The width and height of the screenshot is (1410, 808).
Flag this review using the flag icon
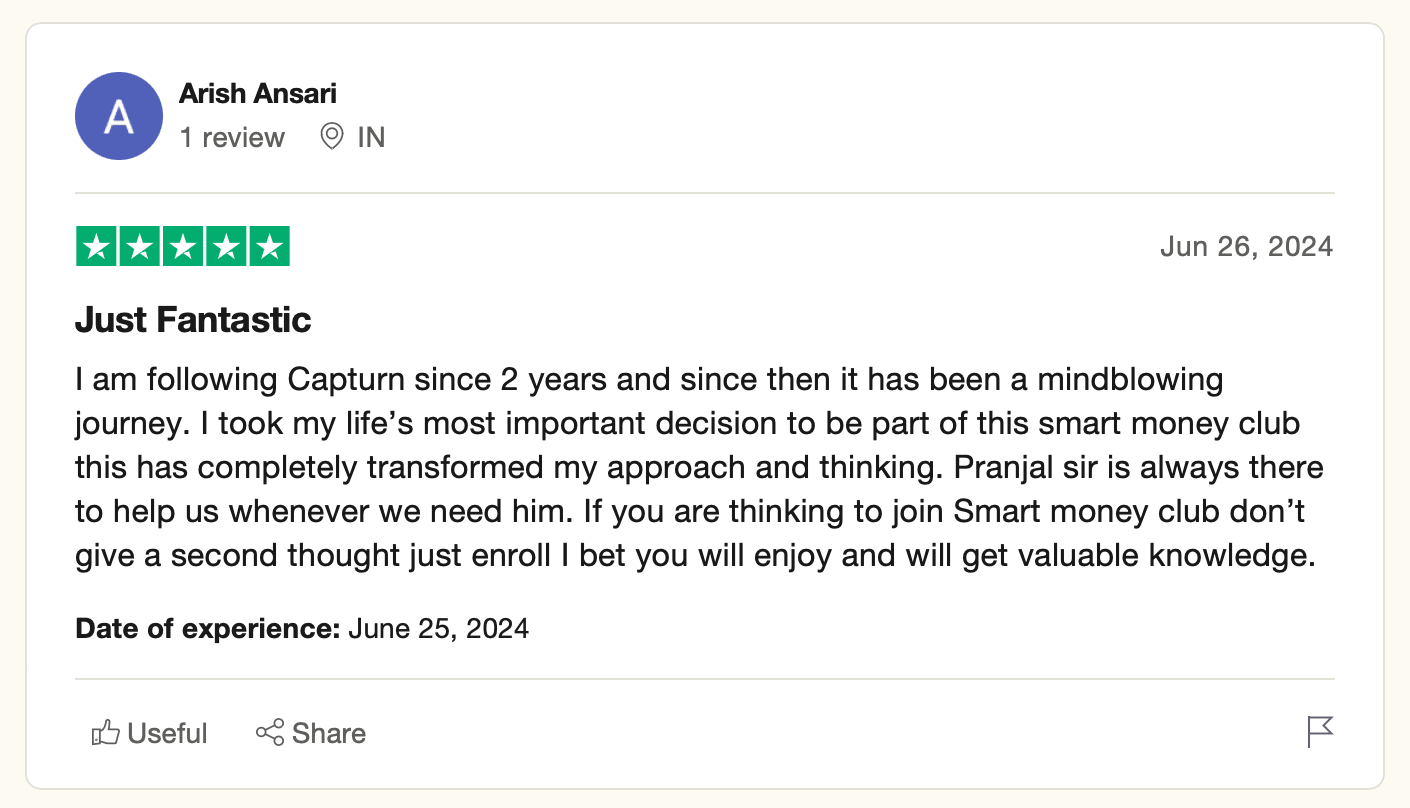pyautogui.click(x=1321, y=732)
